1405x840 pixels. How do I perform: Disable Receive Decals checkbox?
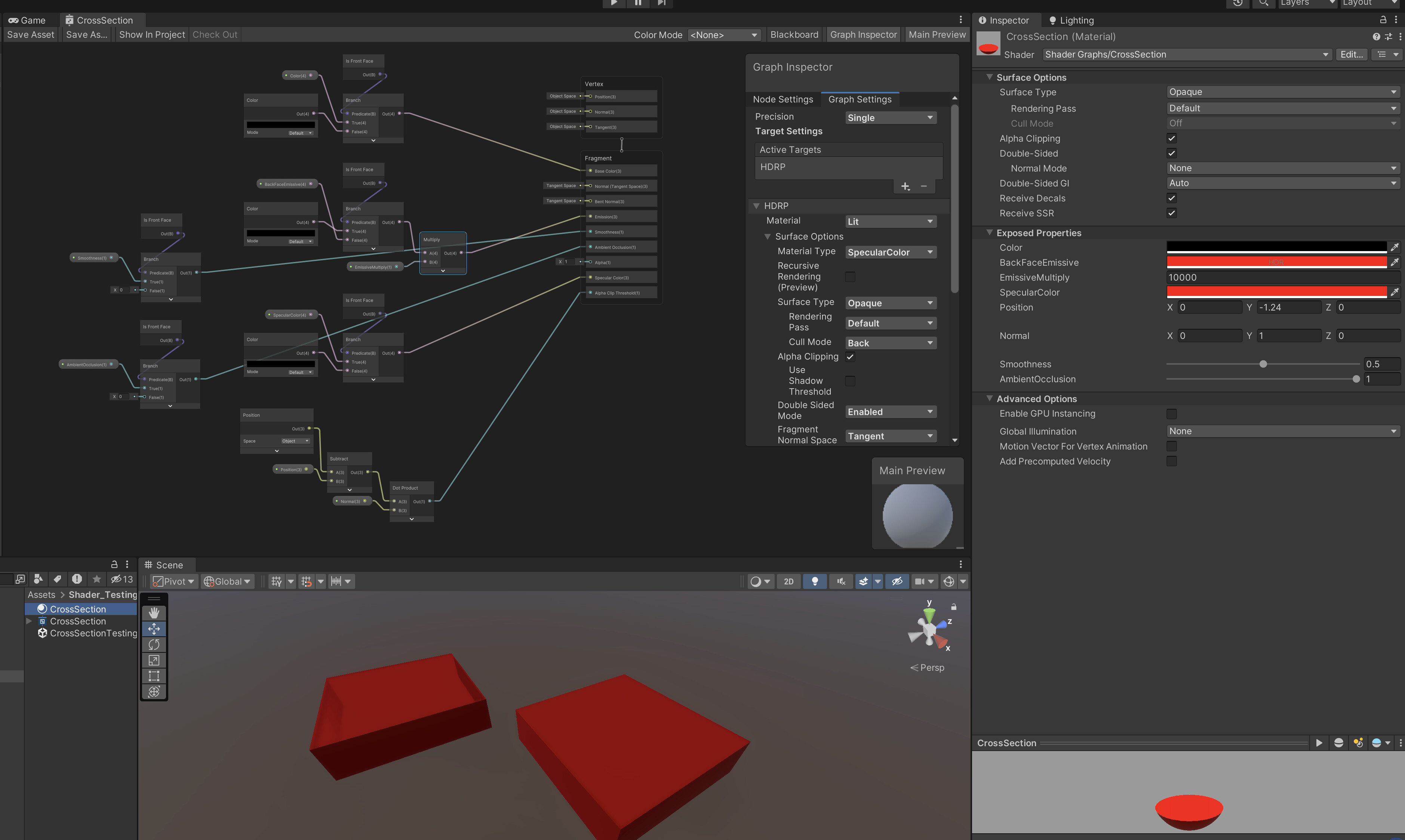[x=1171, y=198]
